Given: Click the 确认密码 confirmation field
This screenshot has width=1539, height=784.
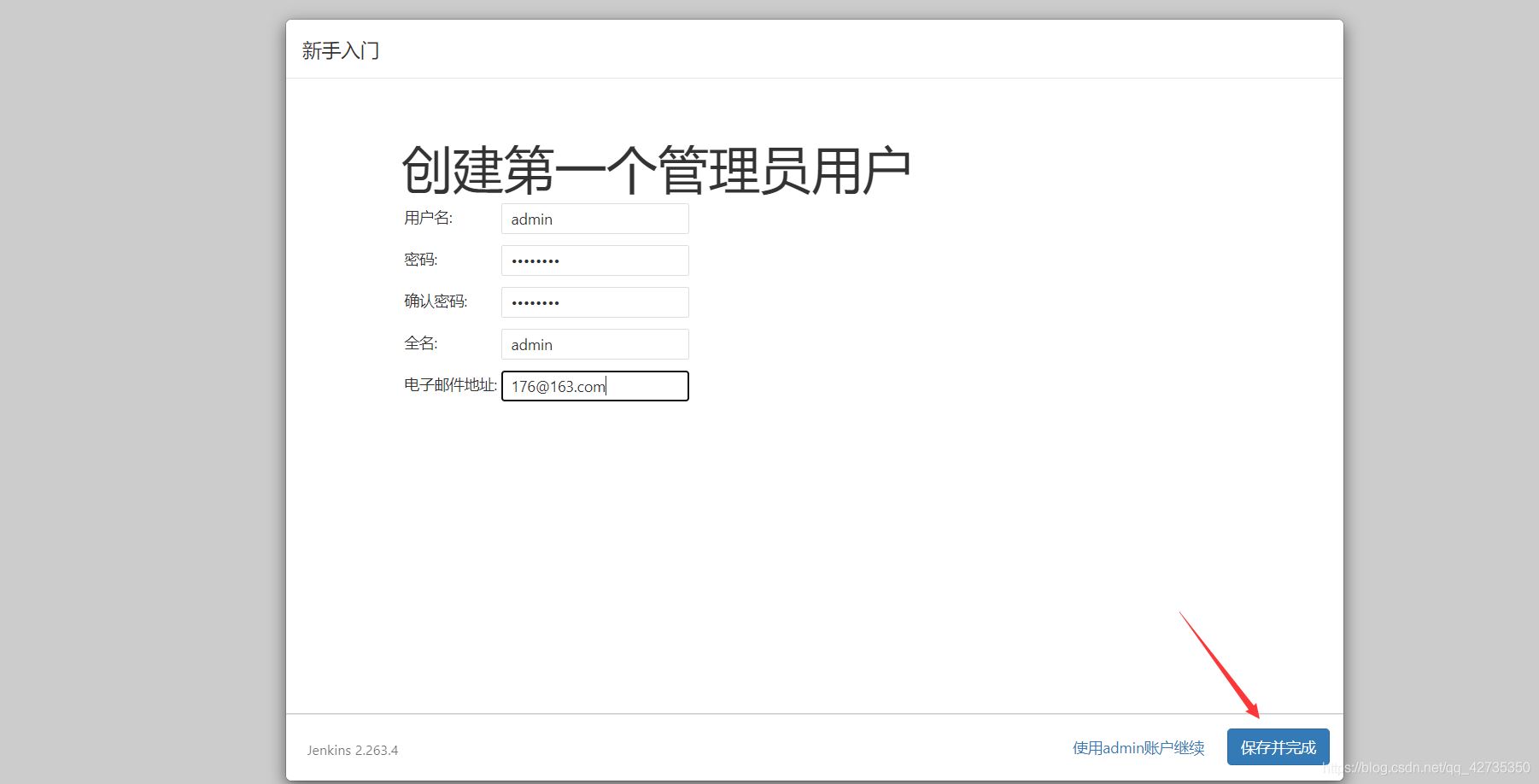Looking at the screenshot, I should point(594,301).
